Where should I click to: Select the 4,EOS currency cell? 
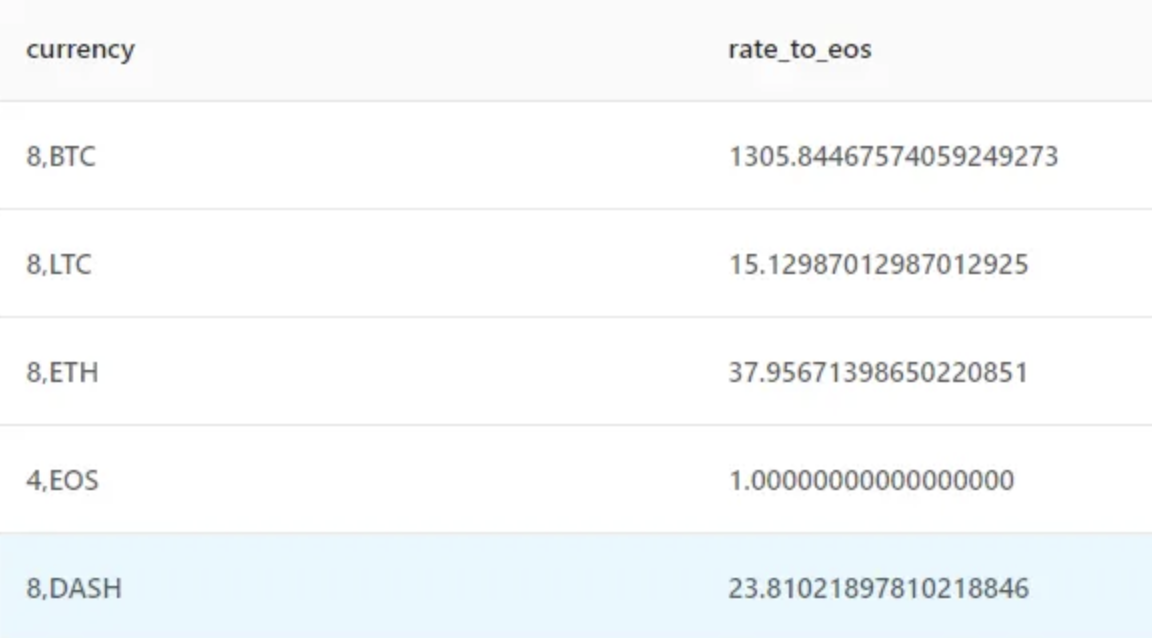(62, 481)
